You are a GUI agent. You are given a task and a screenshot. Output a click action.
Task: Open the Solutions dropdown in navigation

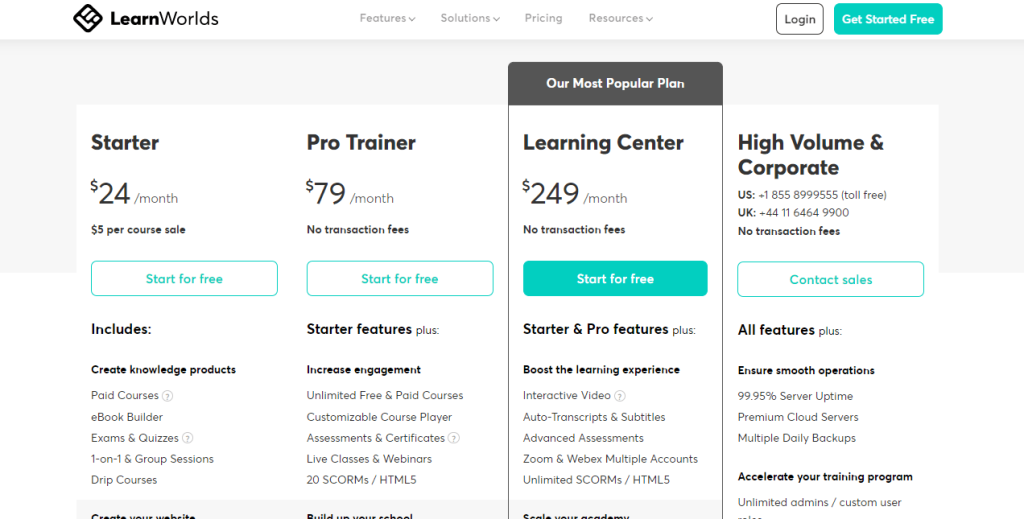(x=470, y=18)
